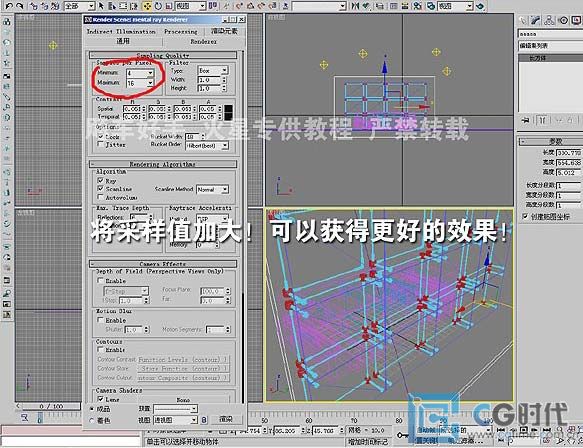Enable the Autovolume checkbox
The image size is (583, 448).
[x=100, y=197]
